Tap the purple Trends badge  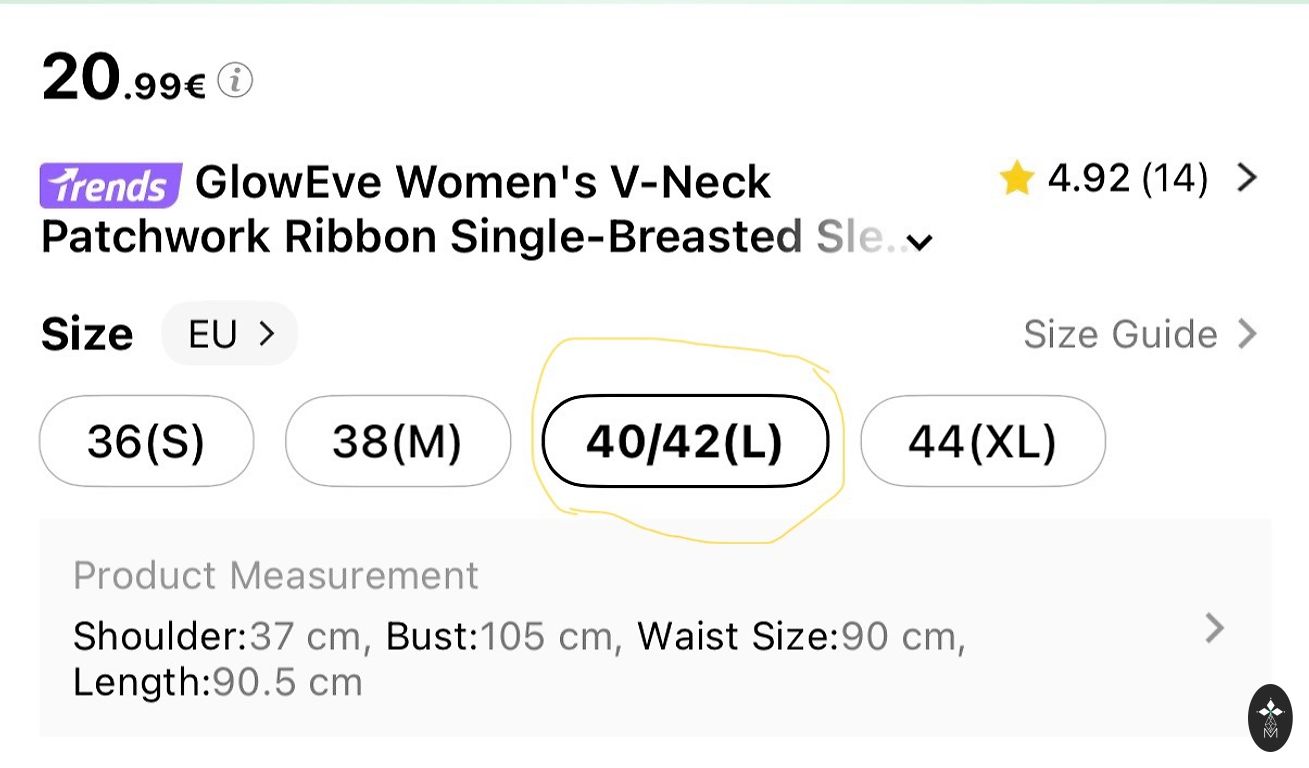point(110,185)
